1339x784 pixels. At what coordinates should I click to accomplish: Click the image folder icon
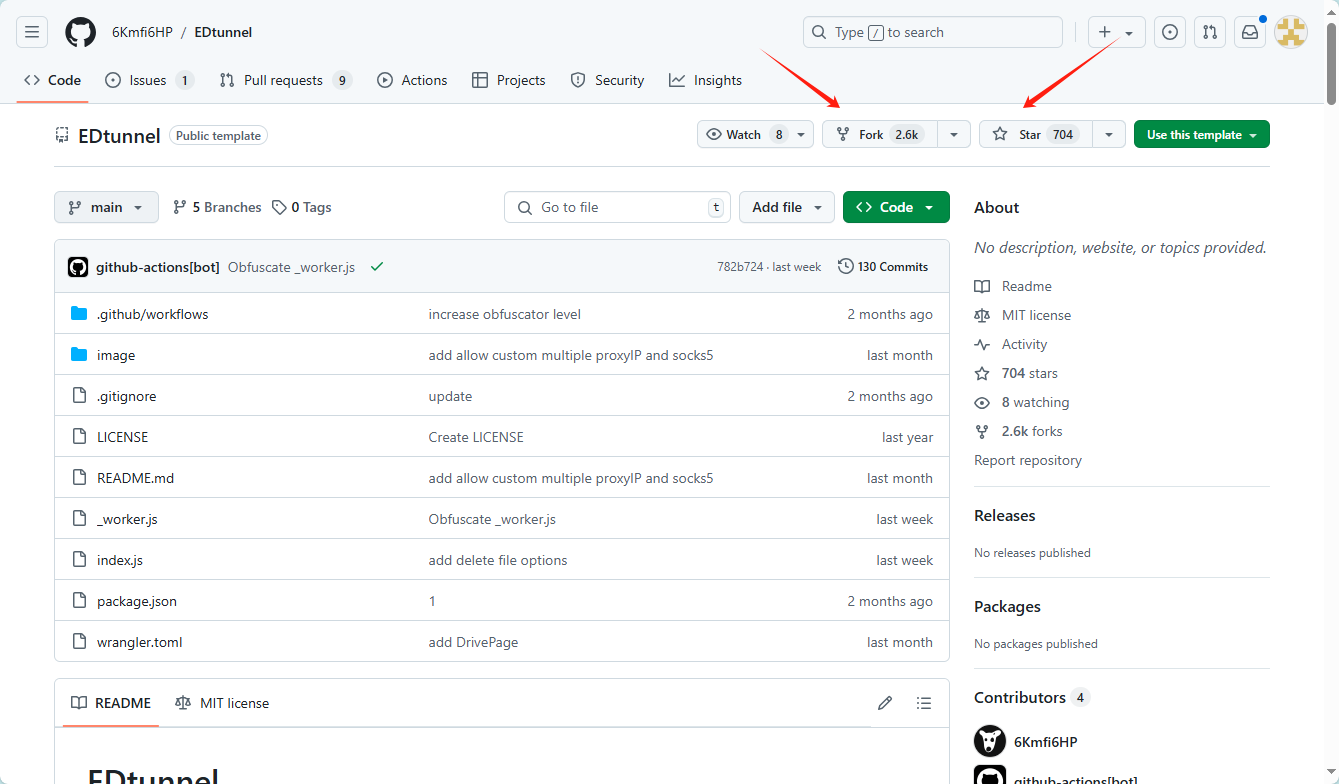pyautogui.click(x=80, y=355)
